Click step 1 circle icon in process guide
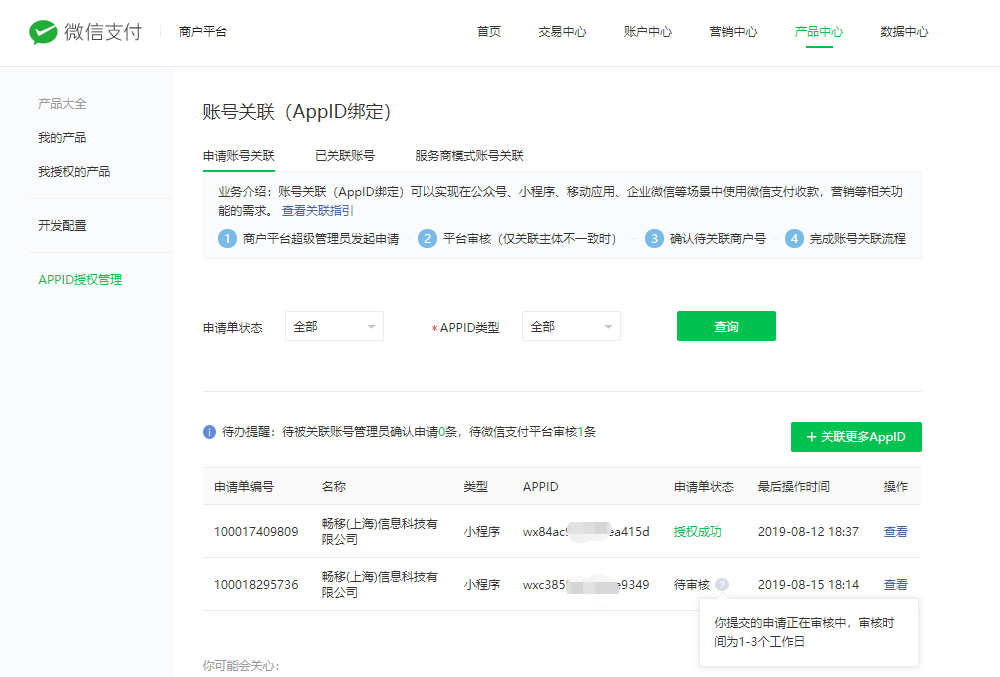1000x677 pixels. (228, 239)
